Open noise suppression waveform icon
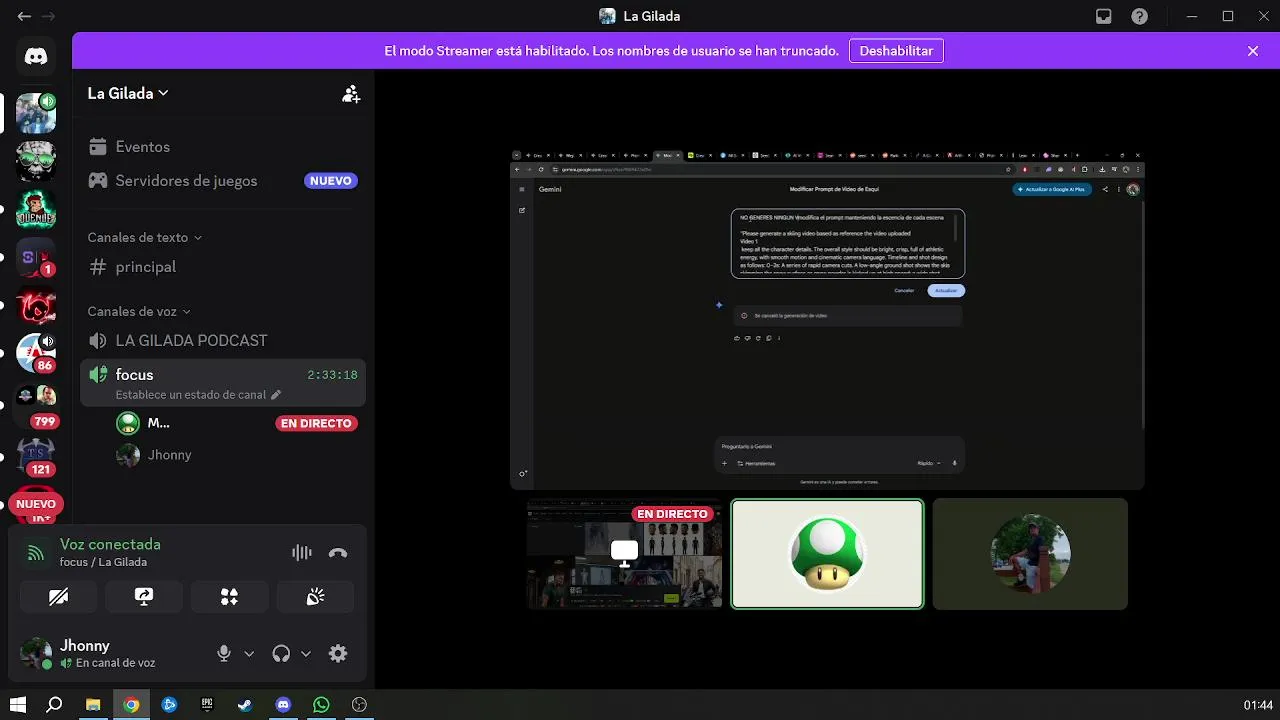The height and width of the screenshot is (720, 1280). pyautogui.click(x=301, y=553)
